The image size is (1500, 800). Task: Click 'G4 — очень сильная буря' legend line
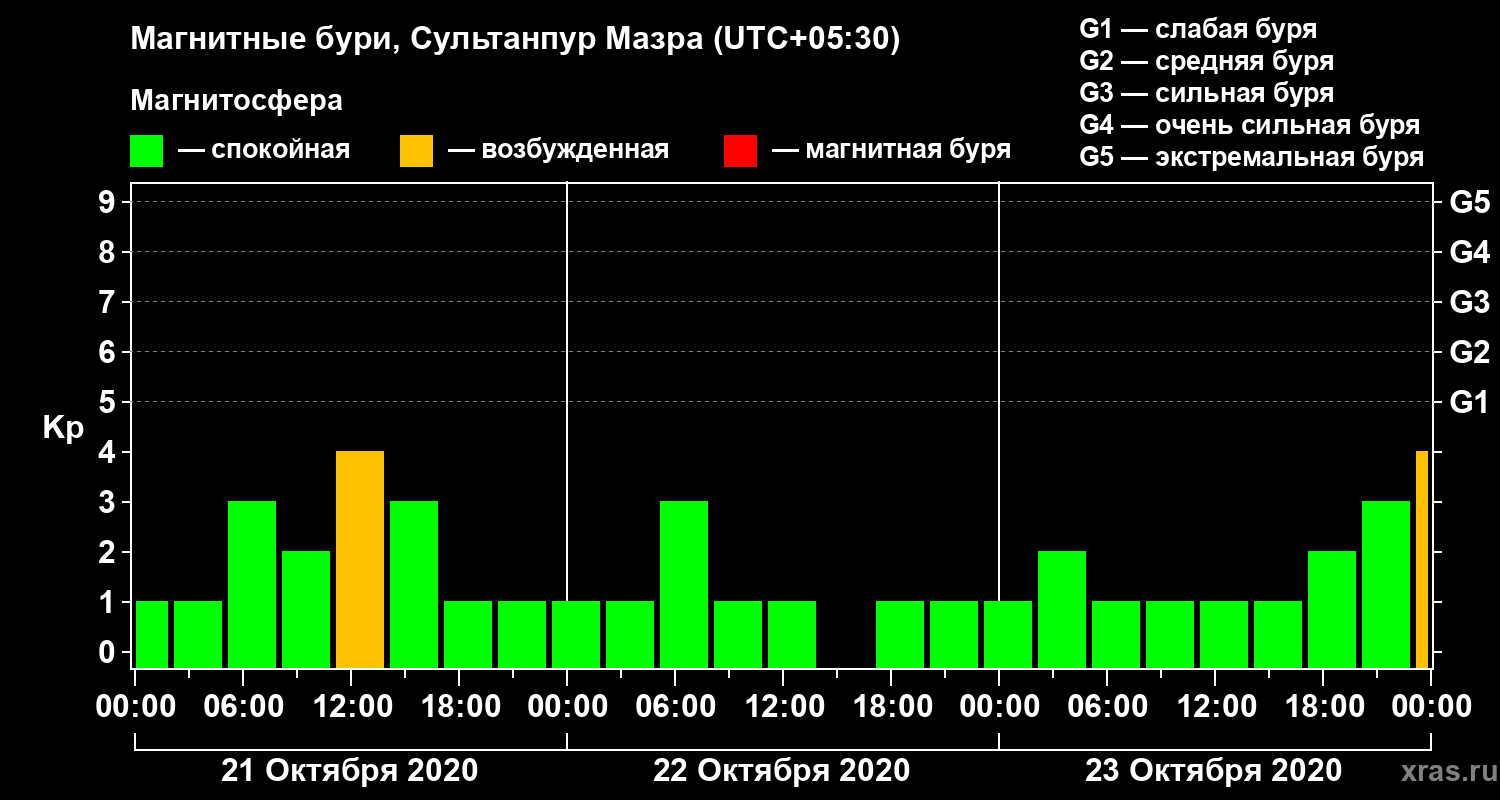pyautogui.click(x=1250, y=125)
